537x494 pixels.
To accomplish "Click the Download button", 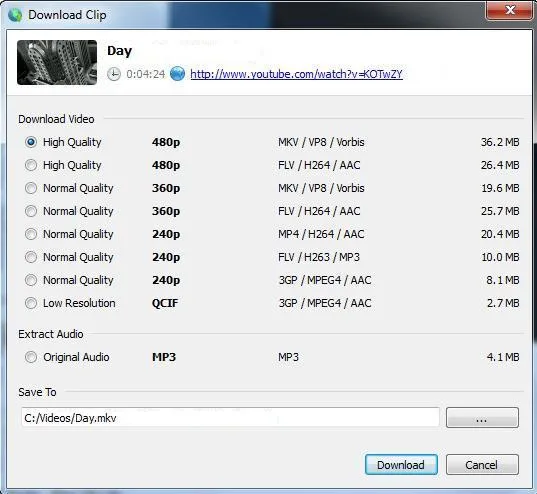I will 401,465.
